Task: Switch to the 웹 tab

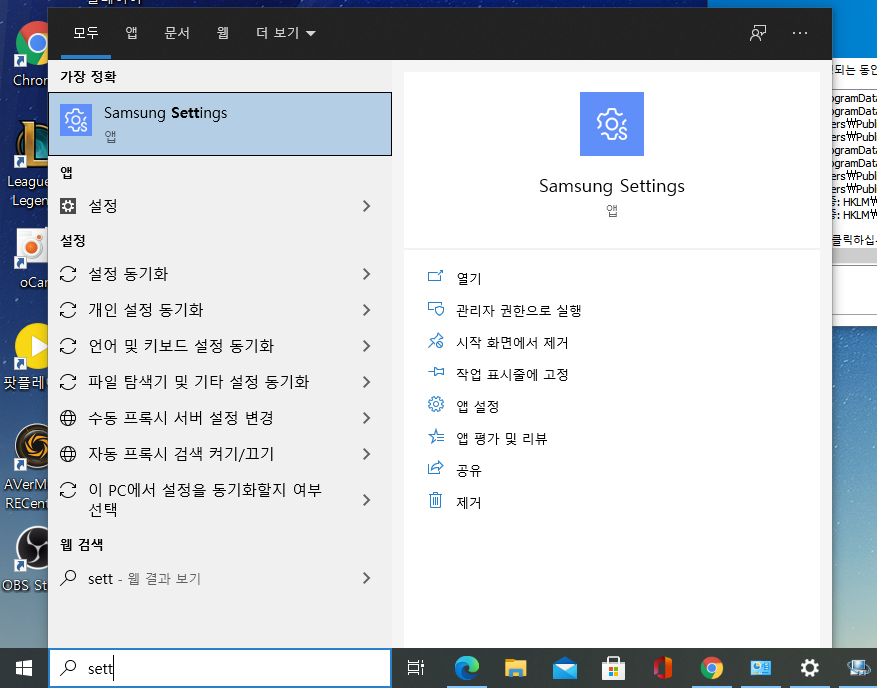Action: pos(223,33)
